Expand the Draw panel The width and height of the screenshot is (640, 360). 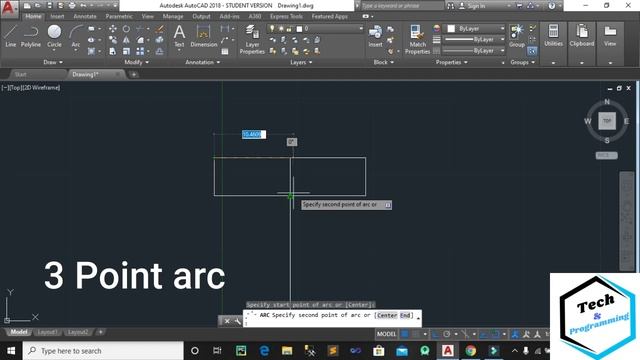[x=53, y=62]
